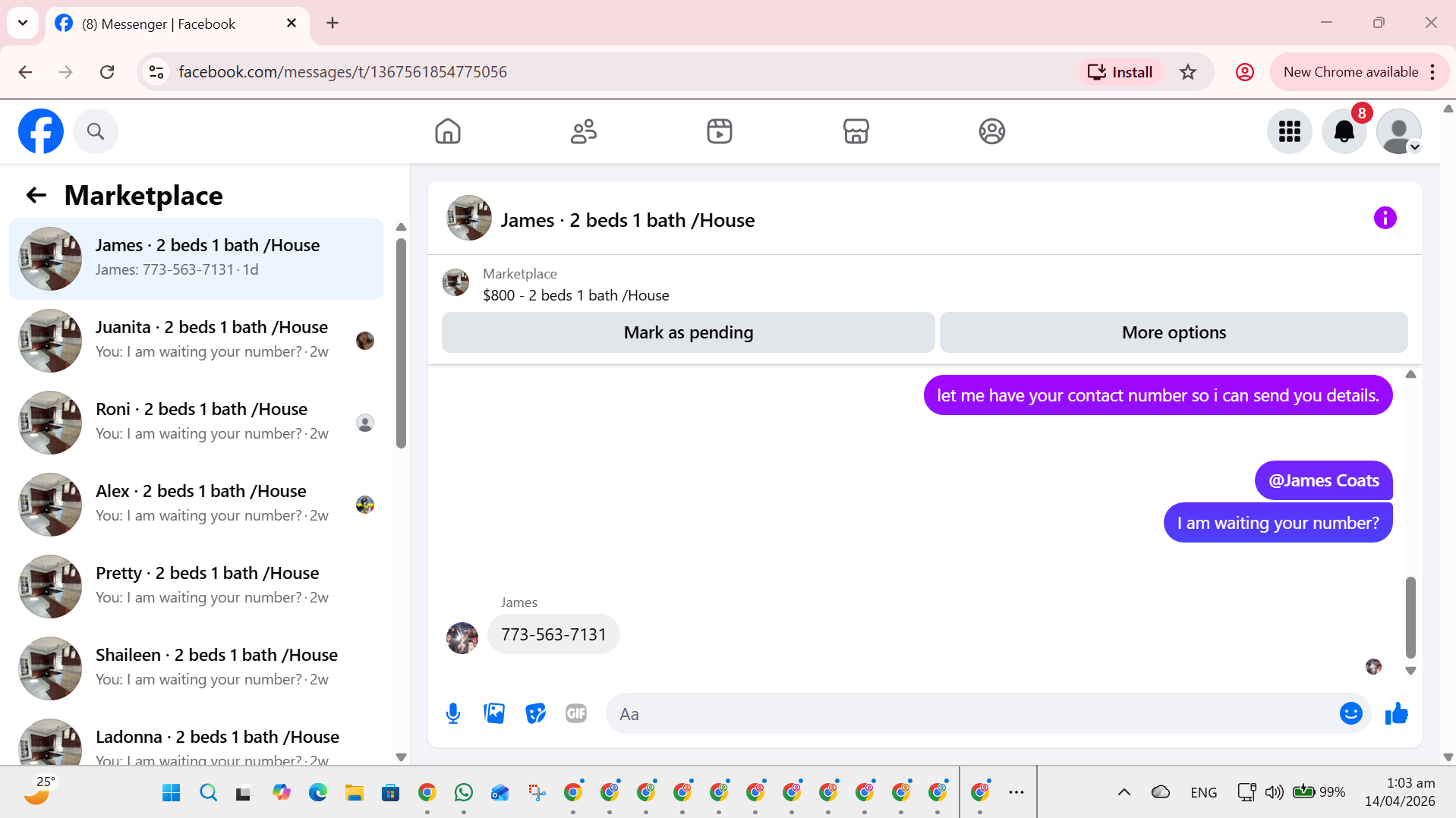
Task: Open WhatsApp from the taskbar
Action: [463, 792]
